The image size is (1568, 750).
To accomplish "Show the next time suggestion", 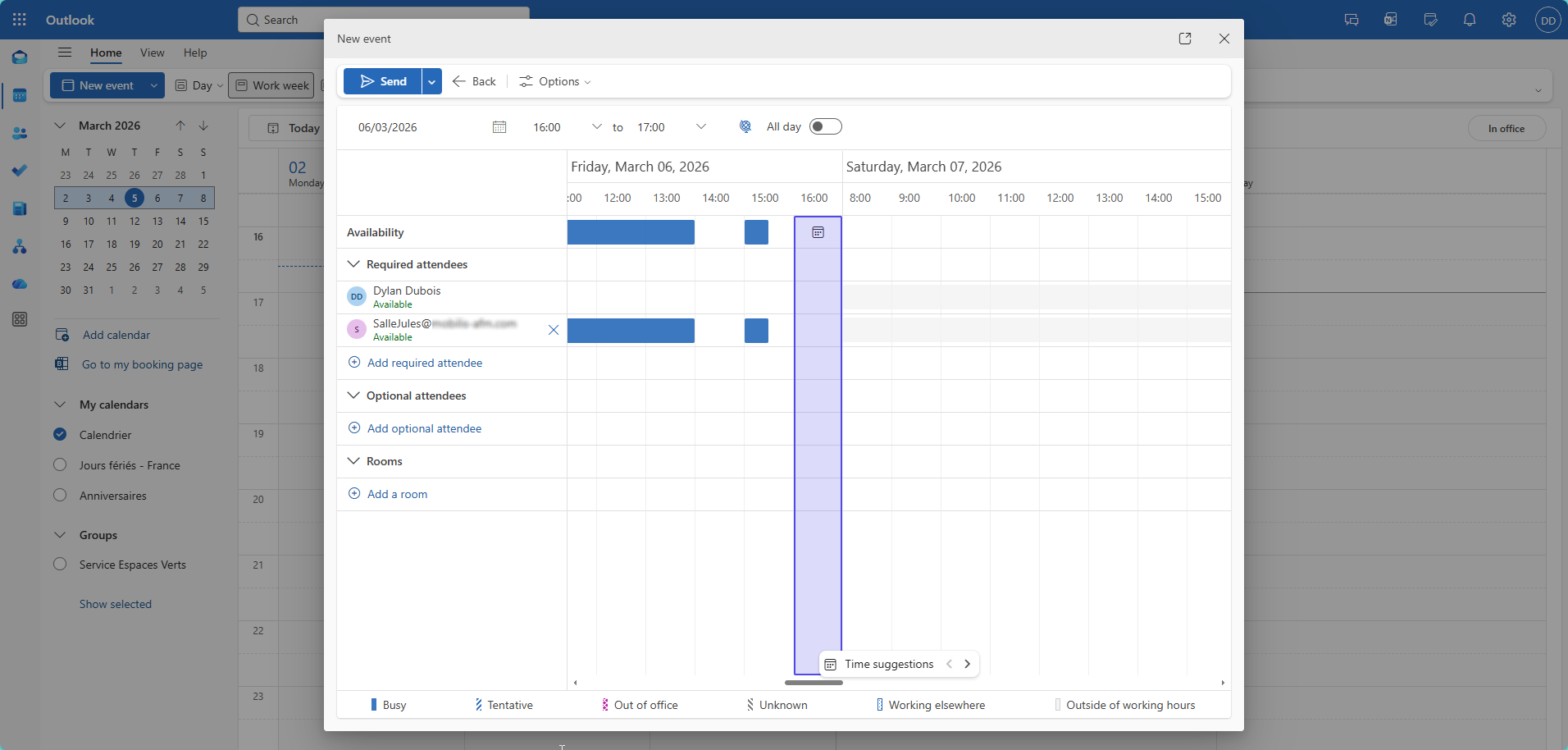I will coord(967,664).
